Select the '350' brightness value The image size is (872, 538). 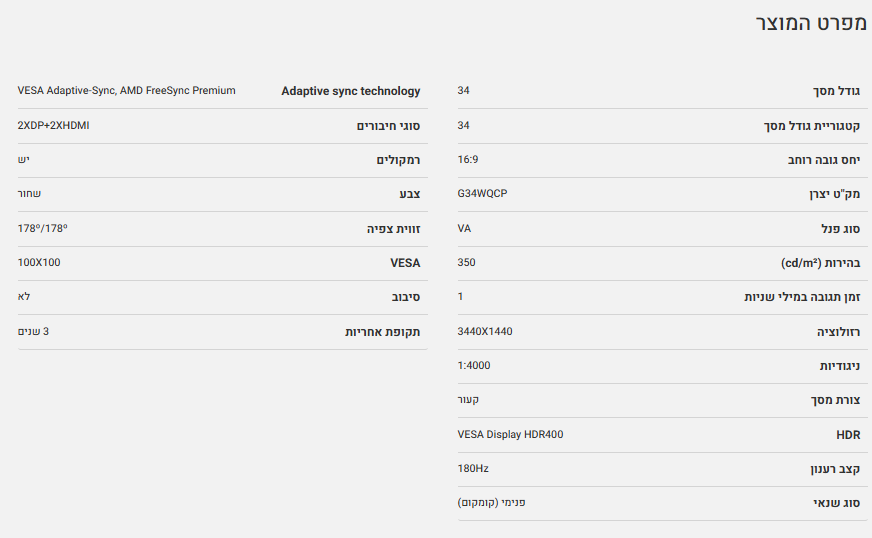(466, 262)
